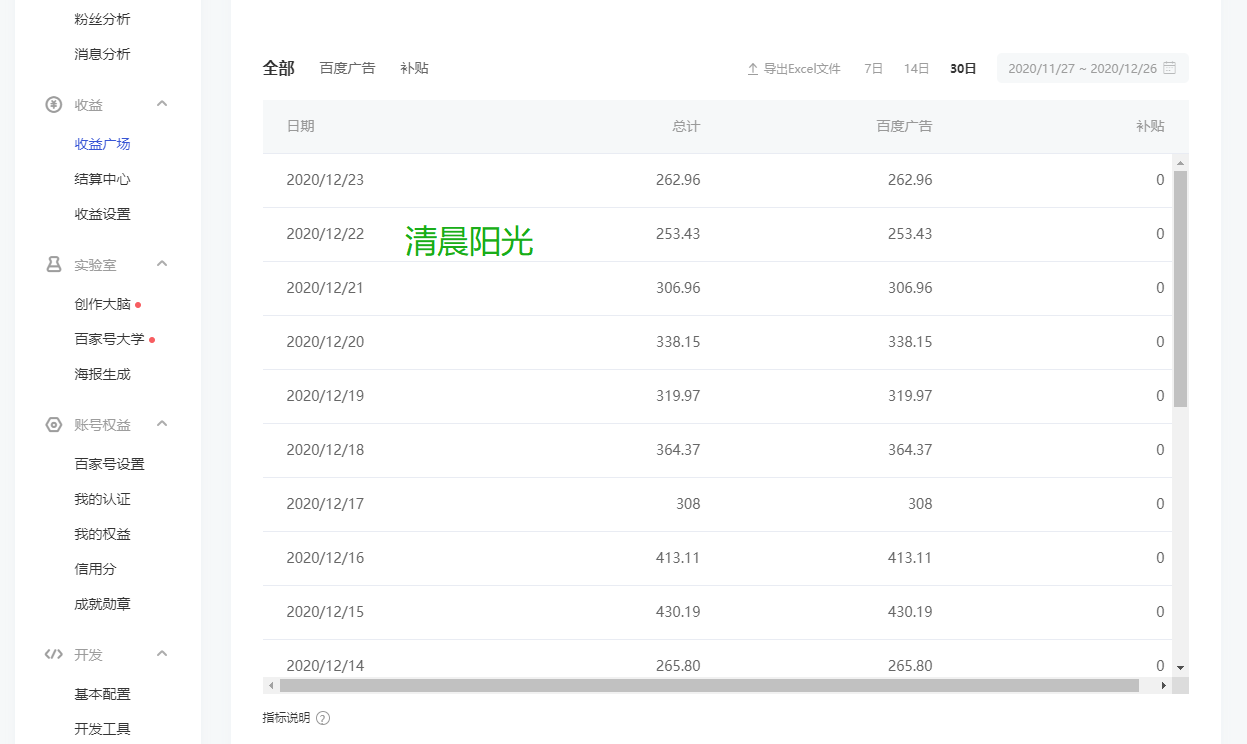Open 结算中心 in the sidebar
Image resolution: width=1247 pixels, height=744 pixels.
click(102, 179)
